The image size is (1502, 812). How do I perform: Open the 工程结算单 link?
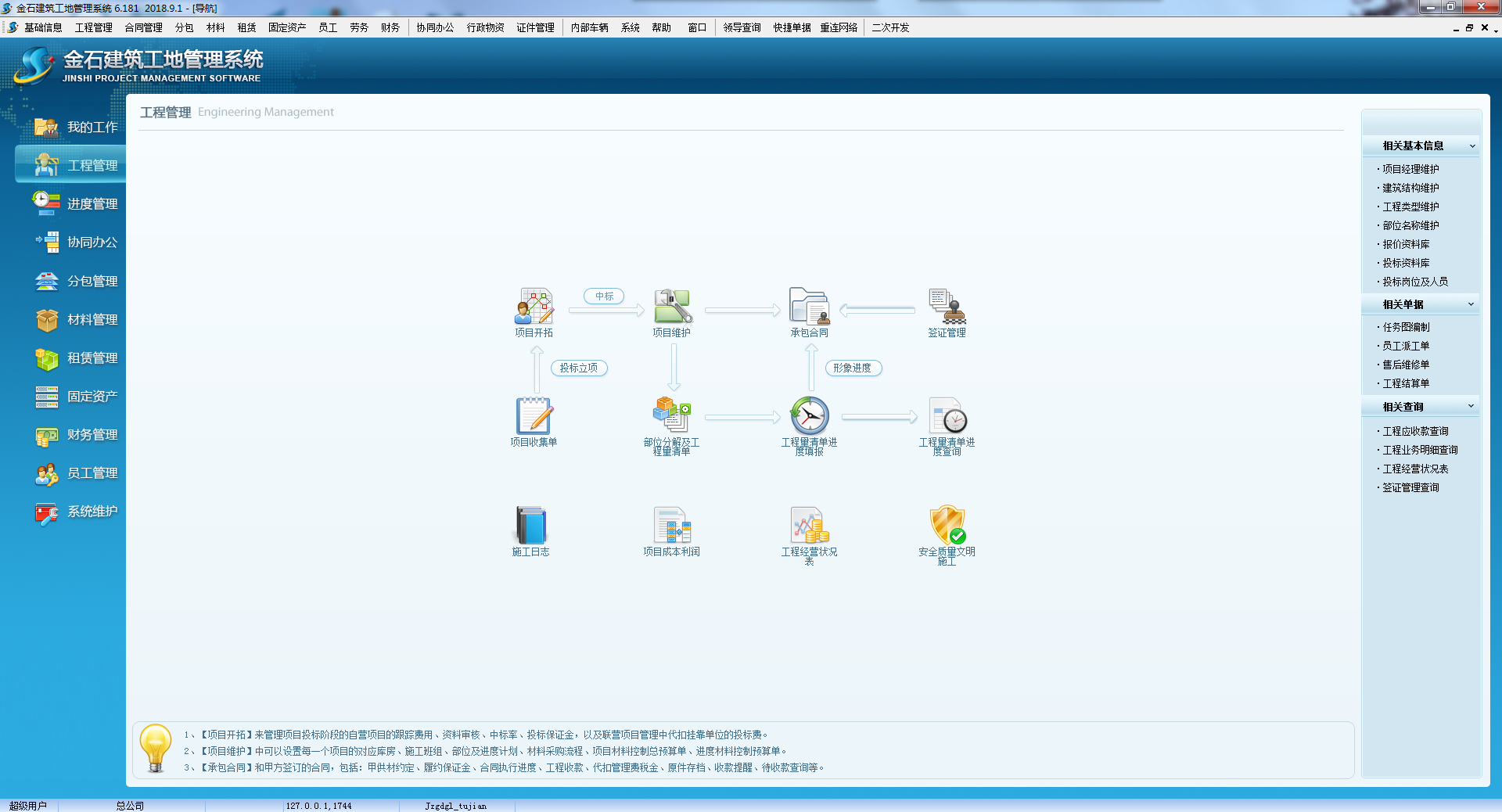pyautogui.click(x=1406, y=383)
